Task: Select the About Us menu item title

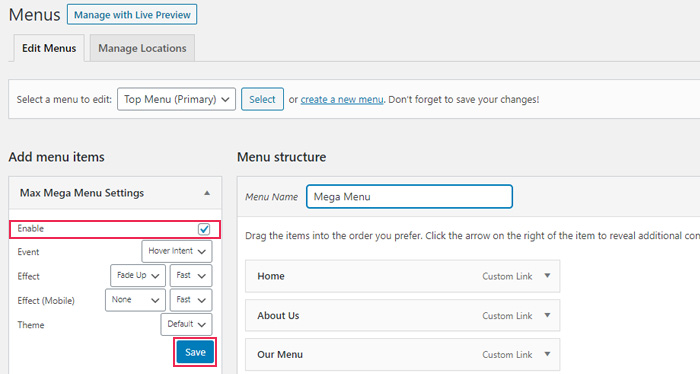Action: (x=278, y=316)
